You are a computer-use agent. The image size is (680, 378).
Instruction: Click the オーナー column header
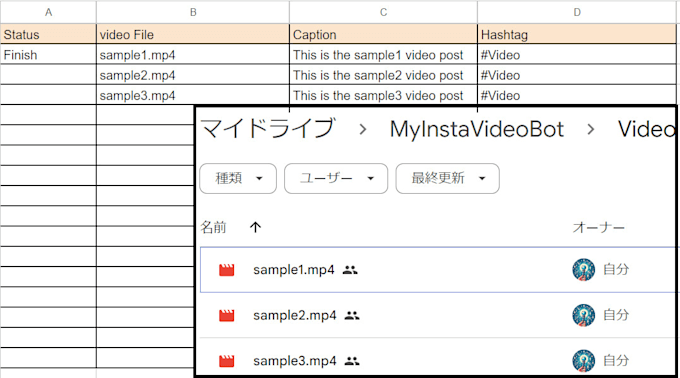[x=598, y=227]
